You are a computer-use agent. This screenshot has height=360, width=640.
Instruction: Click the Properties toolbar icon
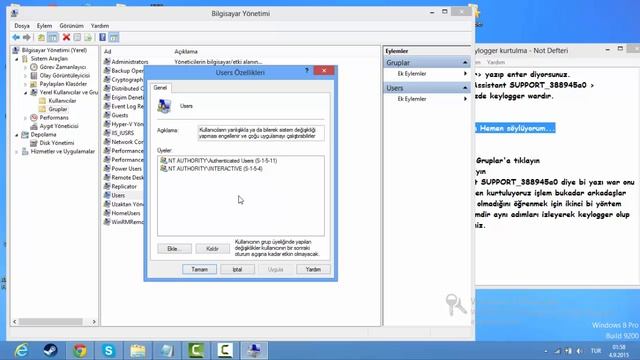77,38
